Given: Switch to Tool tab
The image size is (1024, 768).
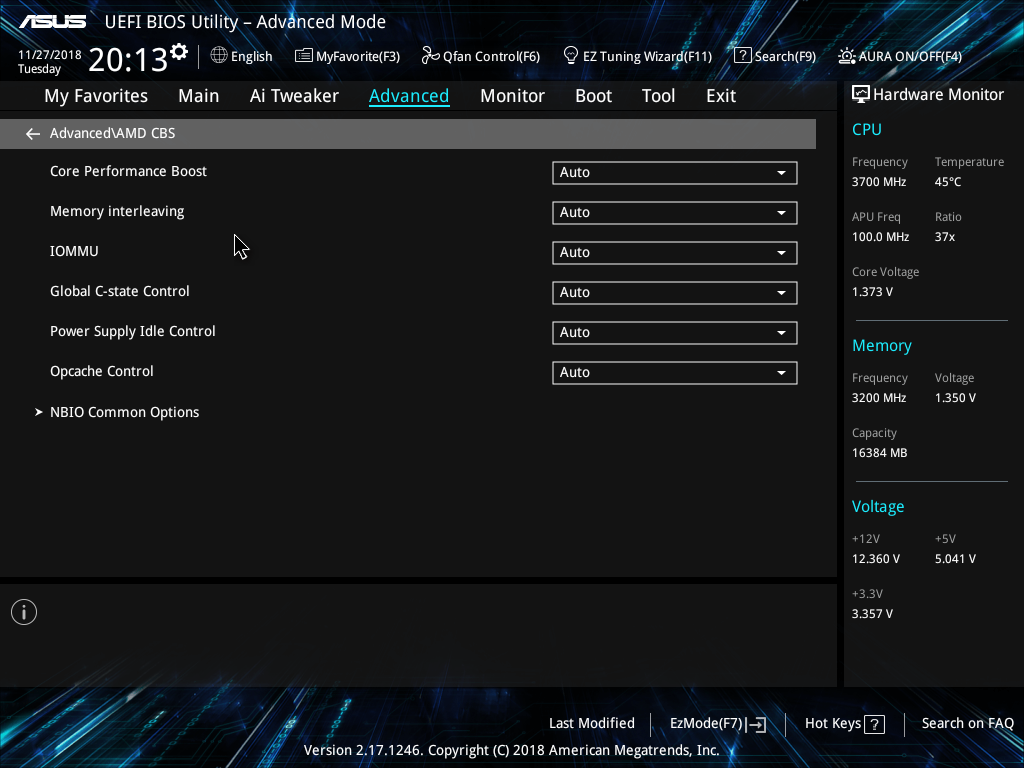Looking at the screenshot, I should (658, 96).
